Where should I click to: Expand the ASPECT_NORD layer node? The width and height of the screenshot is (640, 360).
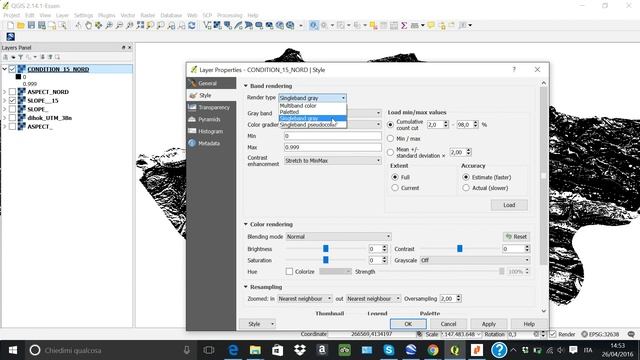[x=4, y=92]
